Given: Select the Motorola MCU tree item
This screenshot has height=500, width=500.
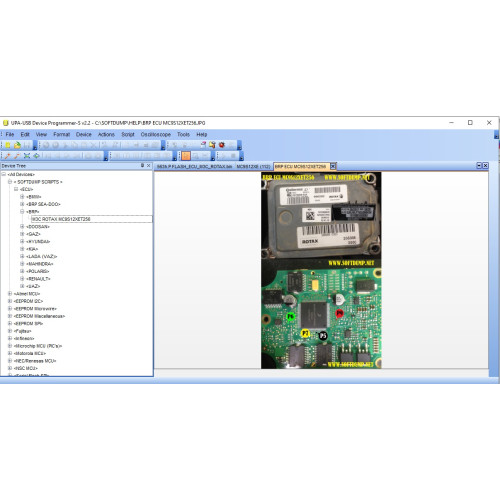Looking at the screenshot, I should [30, 353].
